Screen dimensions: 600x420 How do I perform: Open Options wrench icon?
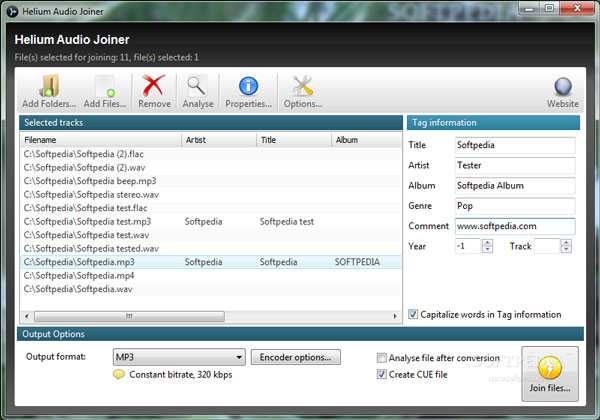click(302, 91)
